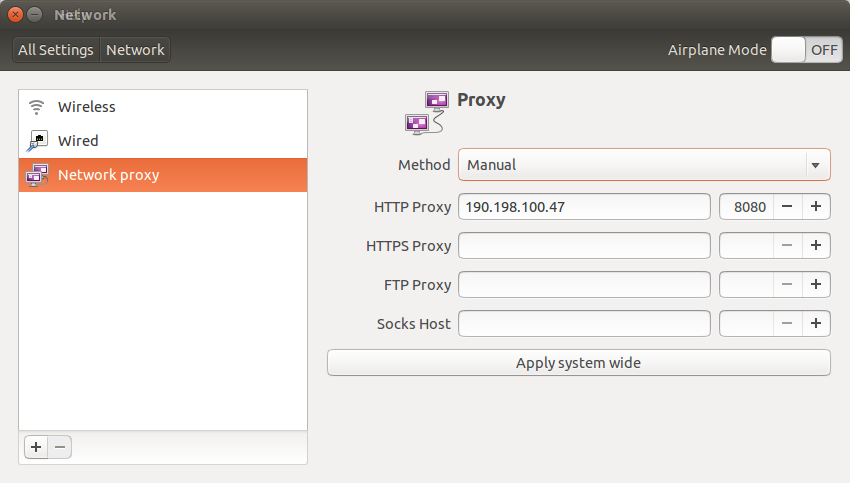
Task: Increment the FTP Proxy port value
Action: click(x=816, y=285)
